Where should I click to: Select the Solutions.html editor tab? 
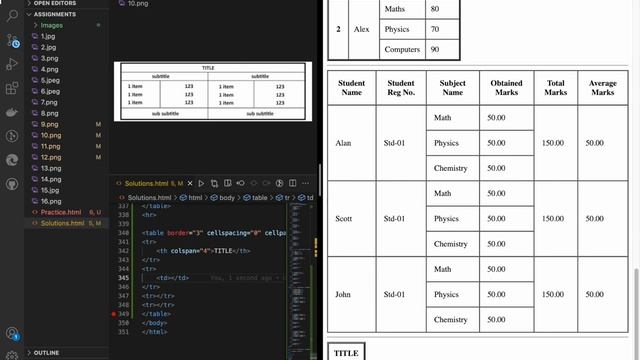click(150, 183)
